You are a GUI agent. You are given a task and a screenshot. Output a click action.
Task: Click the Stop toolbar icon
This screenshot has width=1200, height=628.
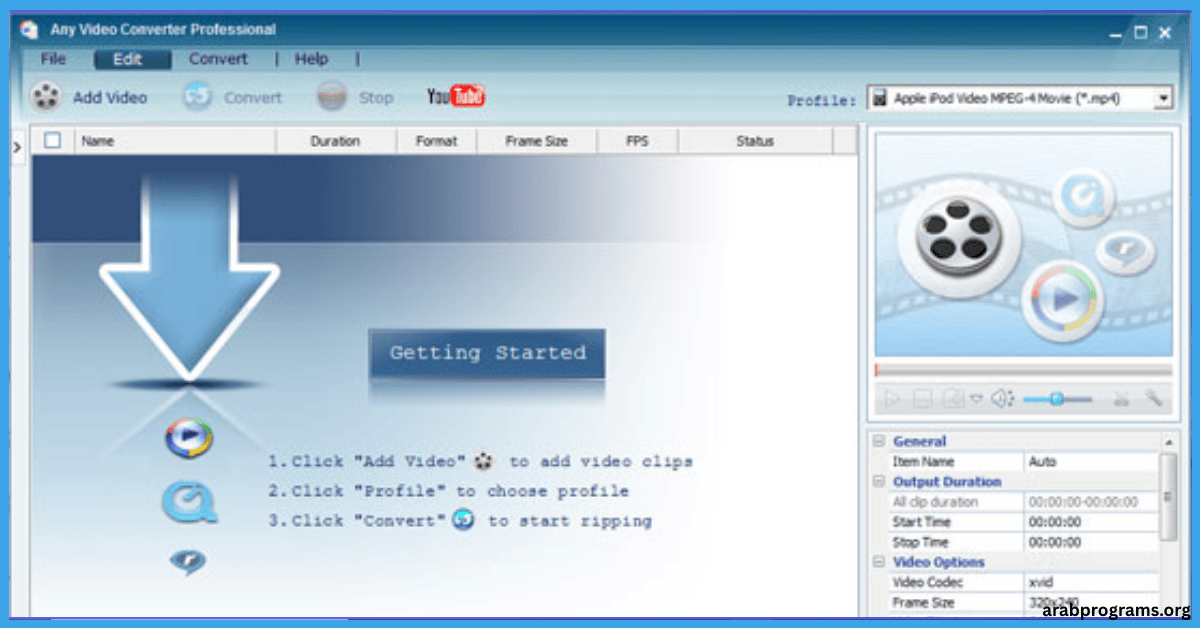click(x=331, y=97)
